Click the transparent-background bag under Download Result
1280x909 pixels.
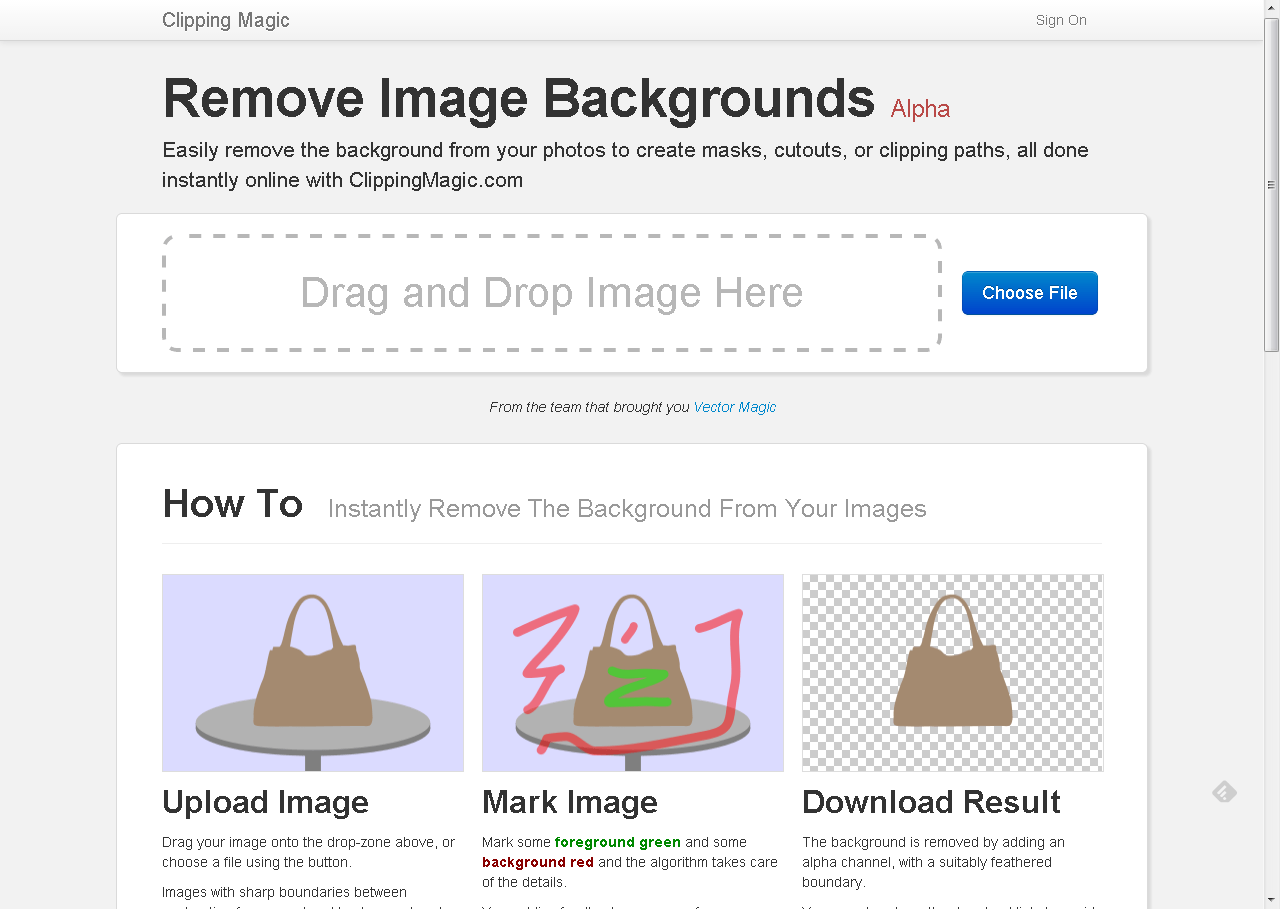[951, 673]
